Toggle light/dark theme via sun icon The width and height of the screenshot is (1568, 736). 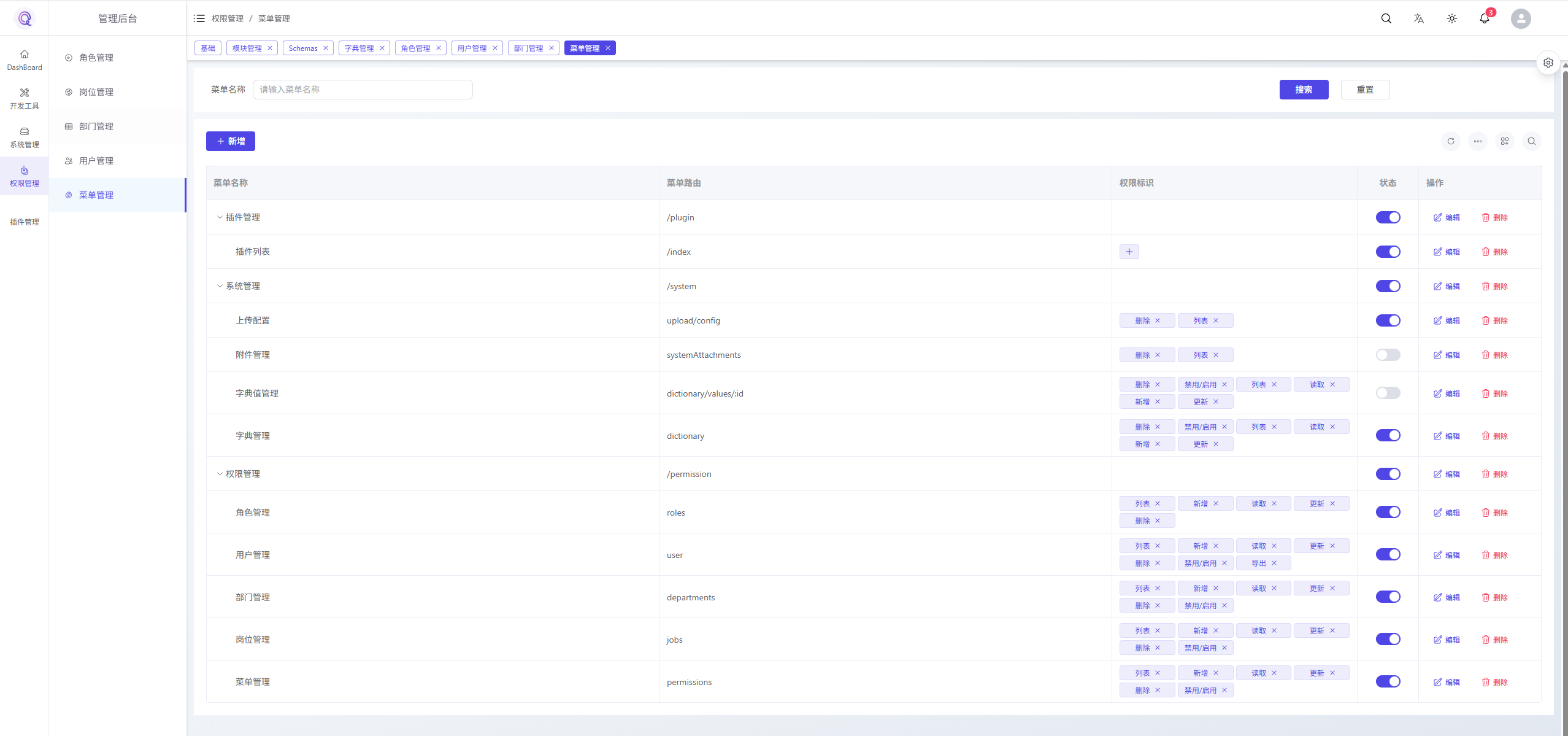(1451, 18)
